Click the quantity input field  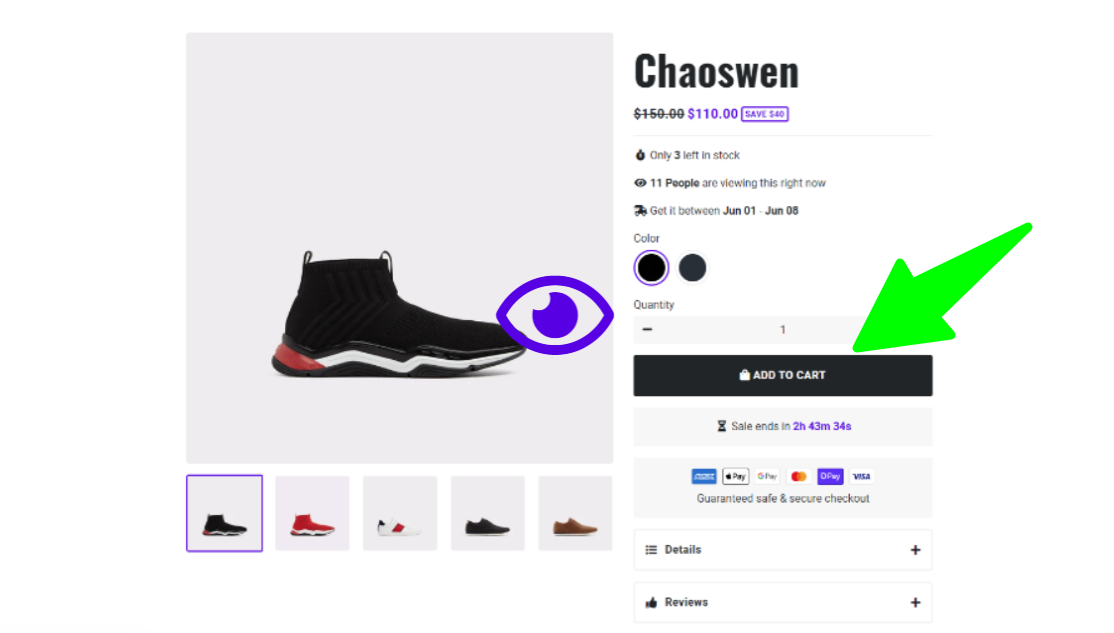(x=782, y=330)
